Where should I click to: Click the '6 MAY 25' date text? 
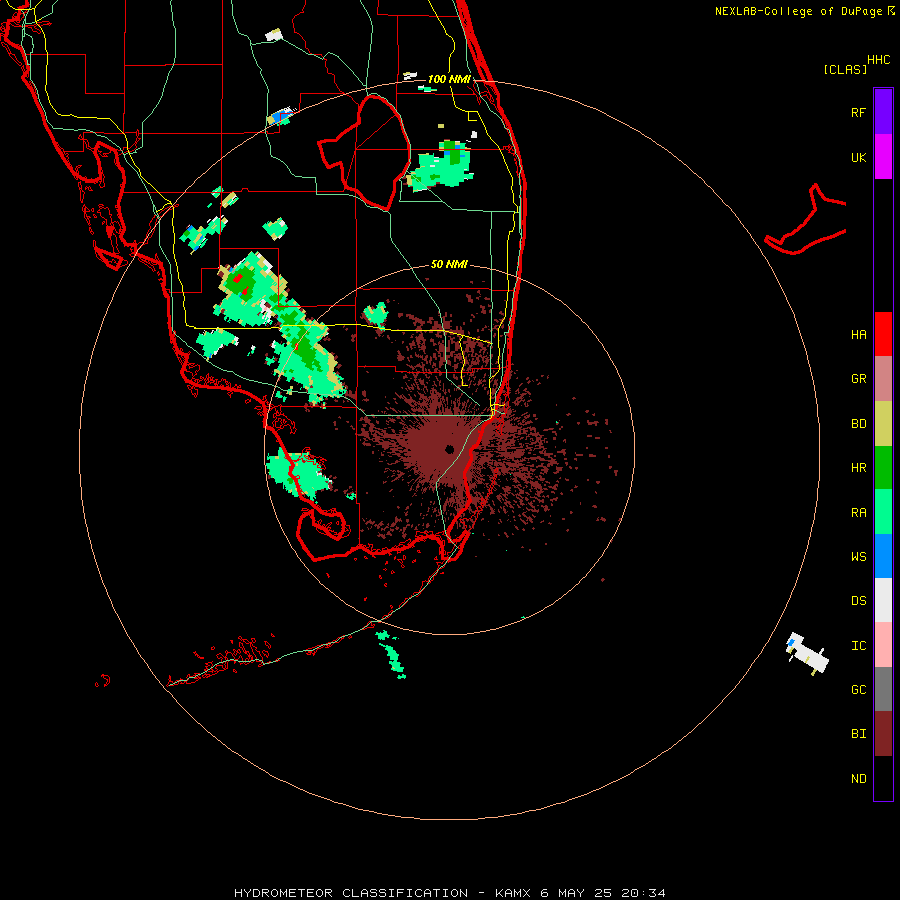(x=577, y=893)
